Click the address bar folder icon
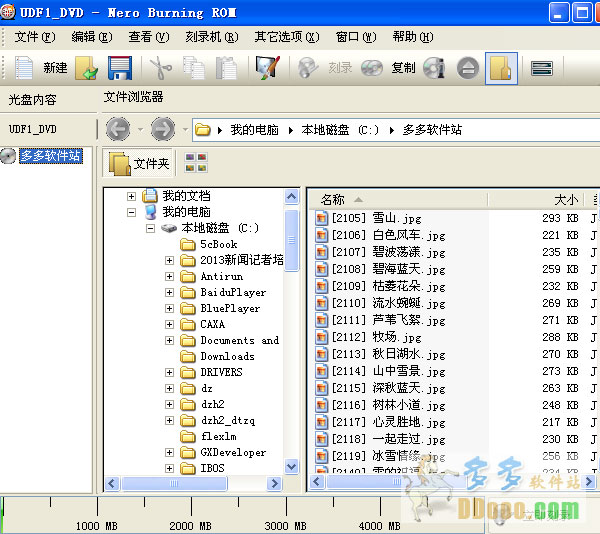 coord(203,130)
